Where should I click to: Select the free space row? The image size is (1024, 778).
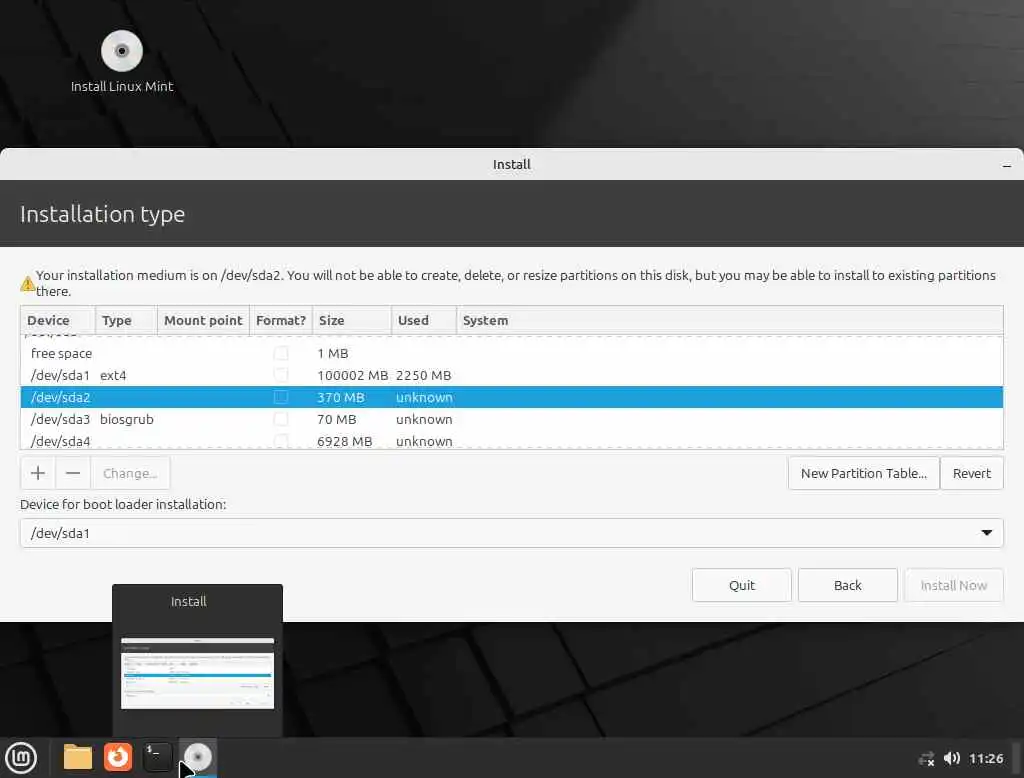tap(511, 353)
